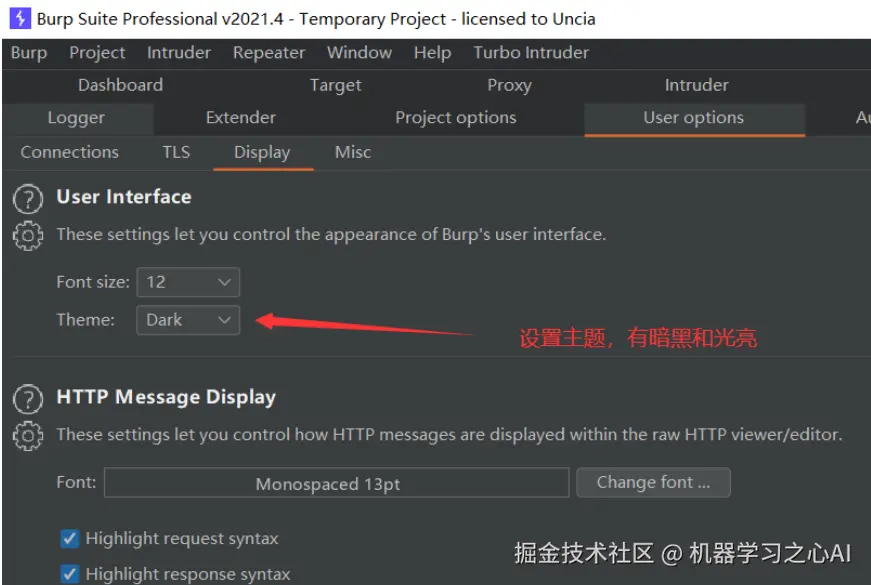871x585 pixels.
Task: Click the Change font button
Action: [x=653, y=482]
